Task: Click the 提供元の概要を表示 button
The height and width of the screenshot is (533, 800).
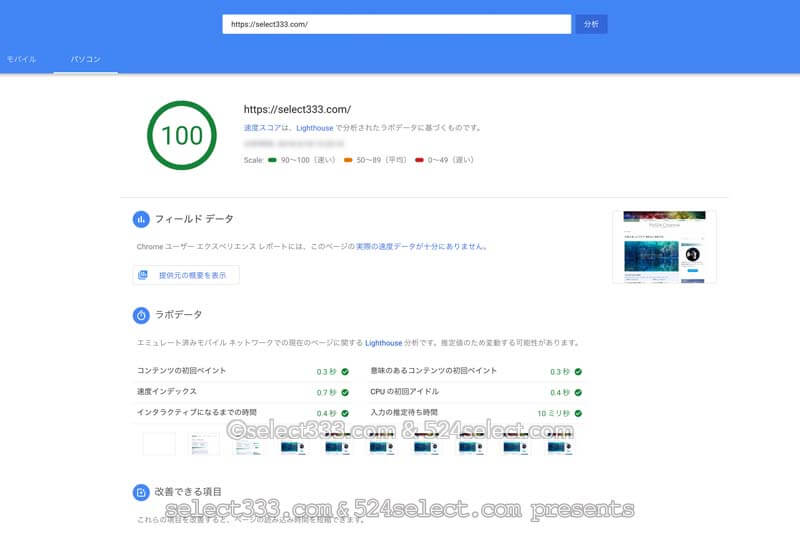Action: click(x=186, y=275)
